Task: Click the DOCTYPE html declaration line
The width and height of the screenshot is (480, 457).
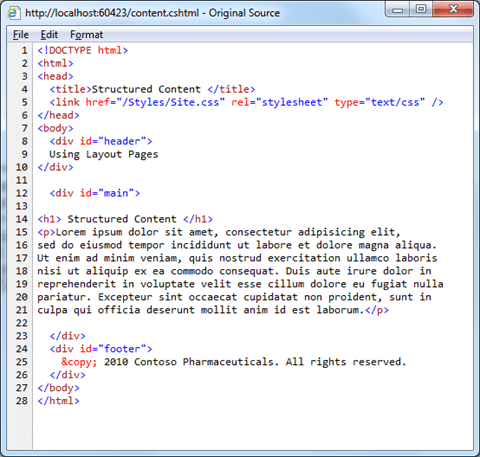Action: pyautogui.click(x=83, y=51)
